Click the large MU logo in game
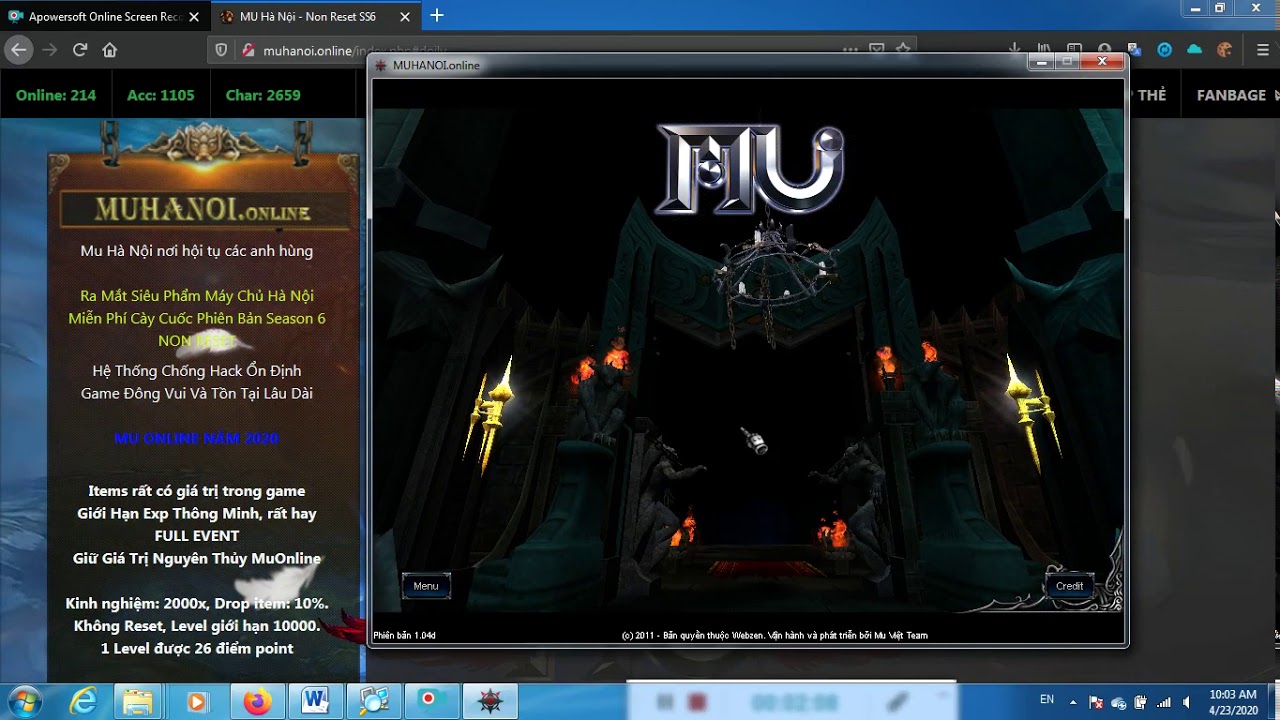1280x720 pixels. click(750, 169)
